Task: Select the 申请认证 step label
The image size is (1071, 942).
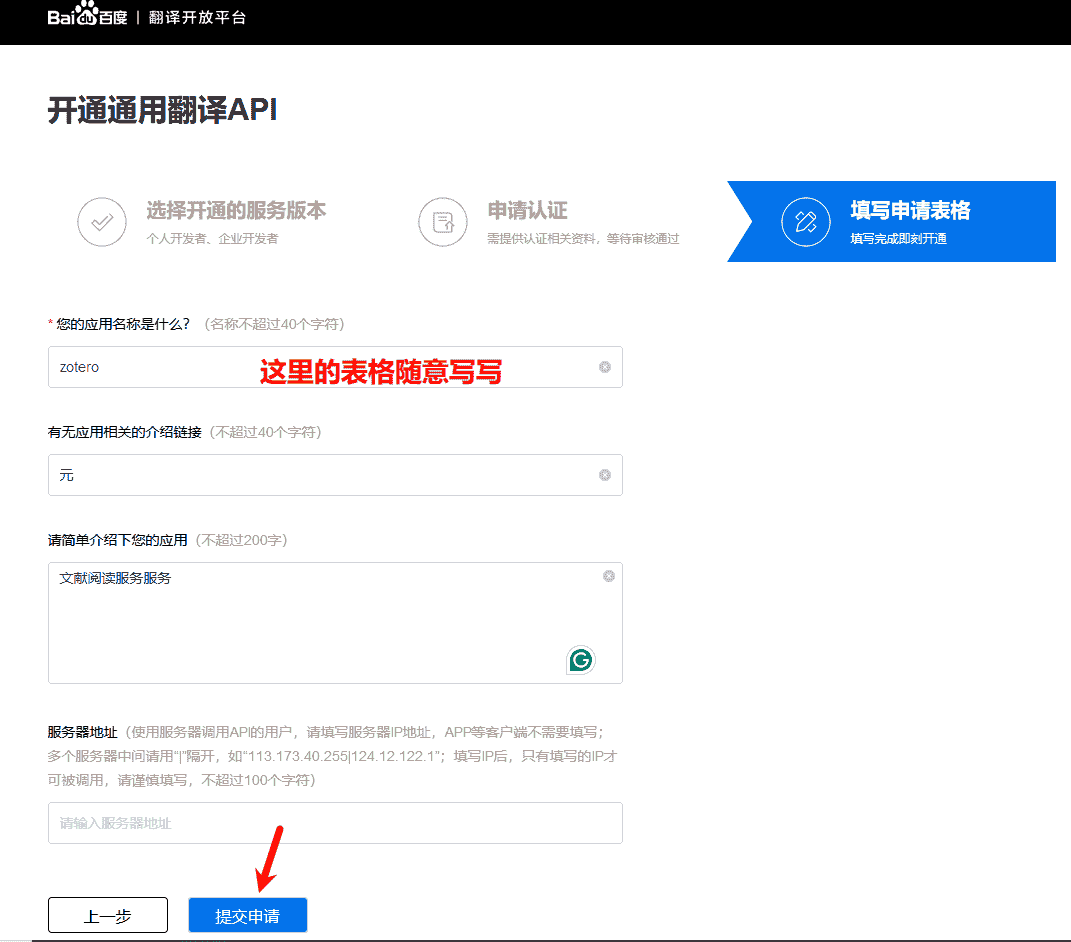Action: pos(526,211)
